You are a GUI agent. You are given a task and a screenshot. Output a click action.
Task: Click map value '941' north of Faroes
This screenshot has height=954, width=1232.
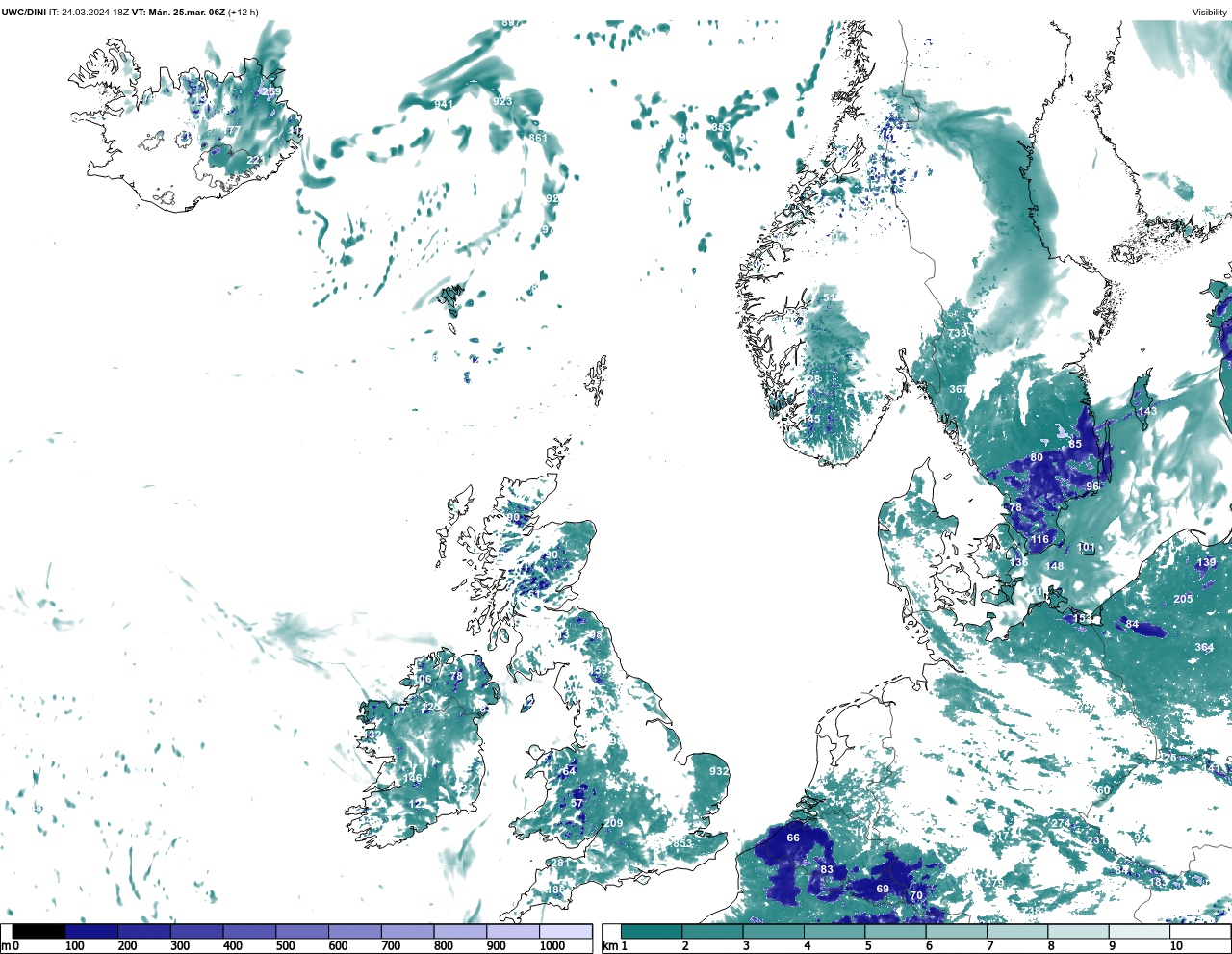click(444, 104)
